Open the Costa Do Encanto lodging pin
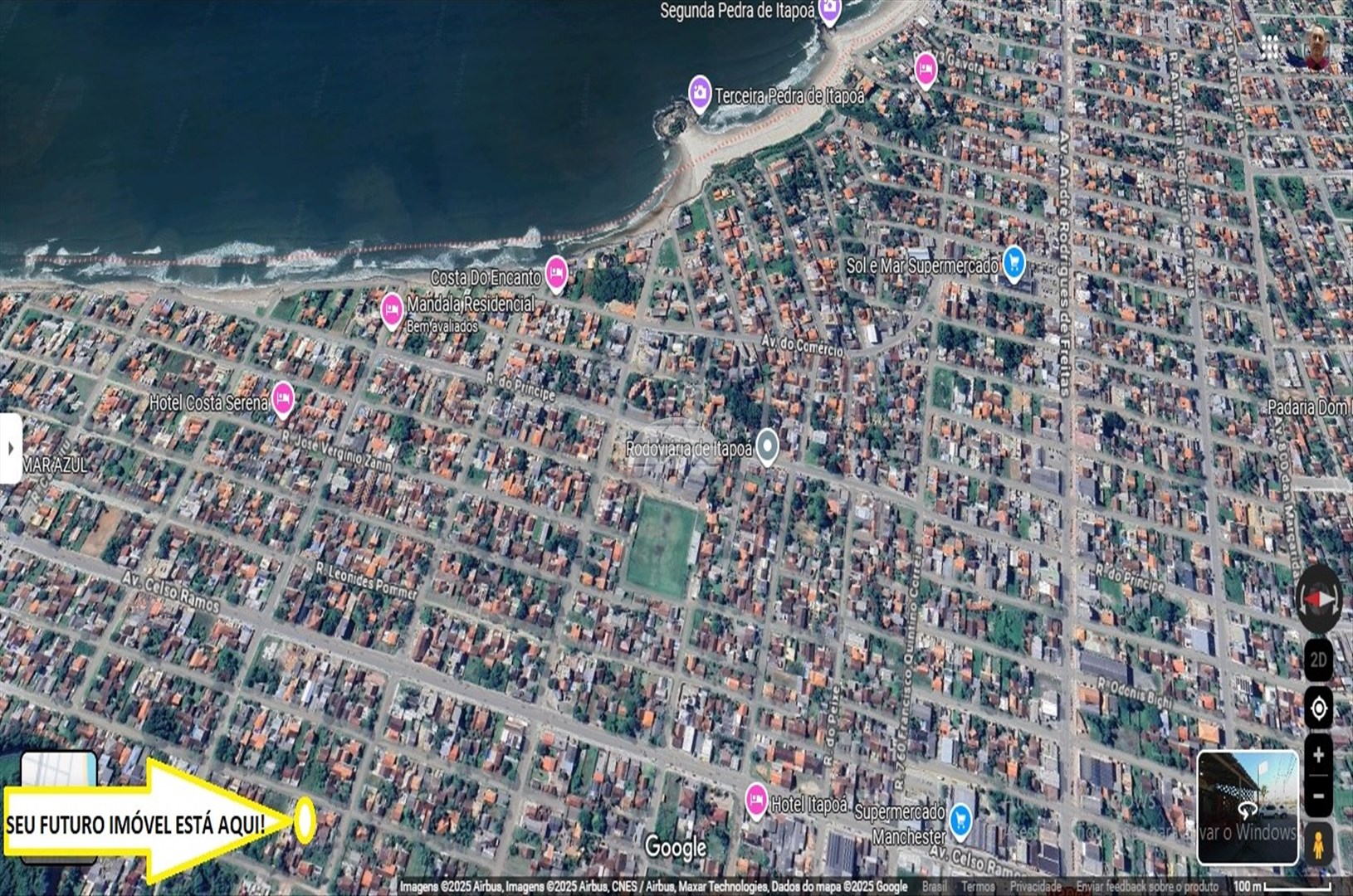 pyautogui.click(x=556, y=274)
